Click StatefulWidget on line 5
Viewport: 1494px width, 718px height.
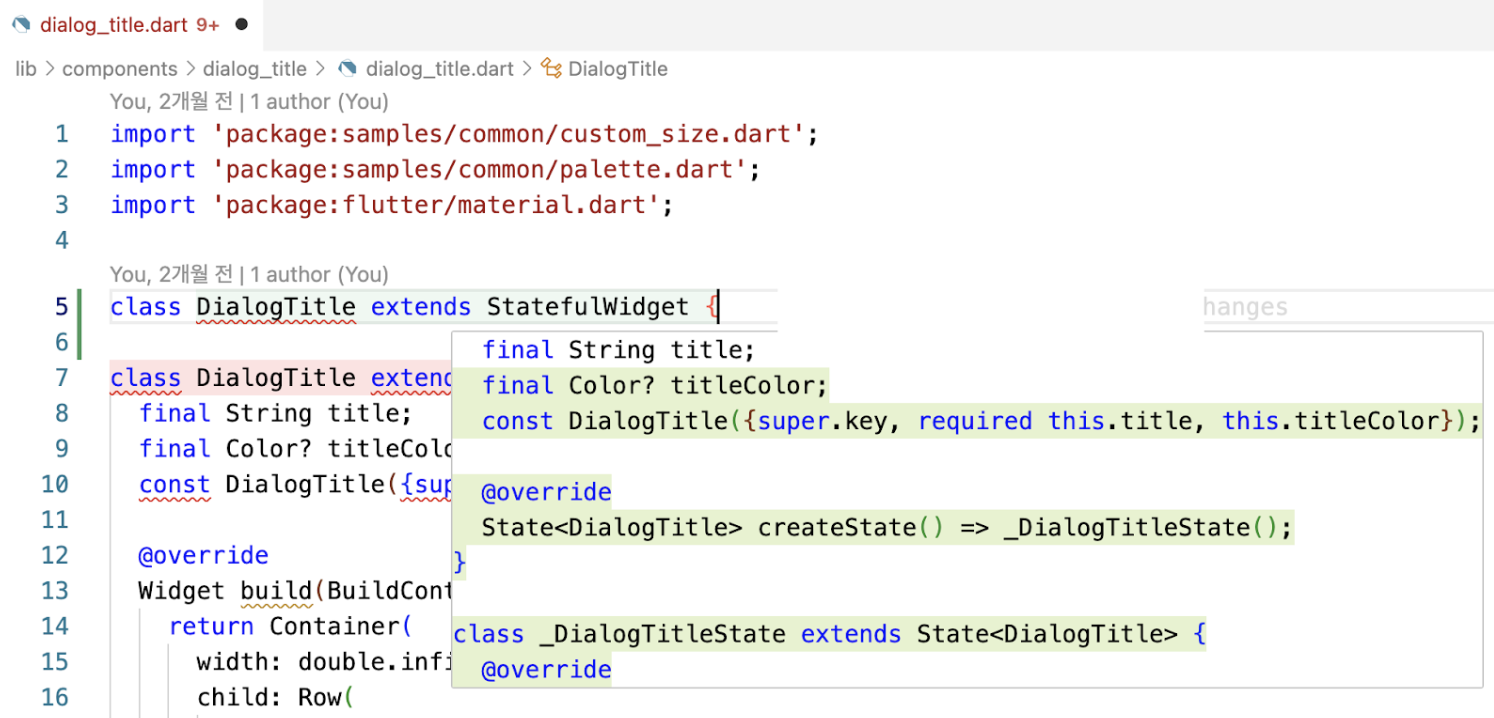click(x=588, y=306)
